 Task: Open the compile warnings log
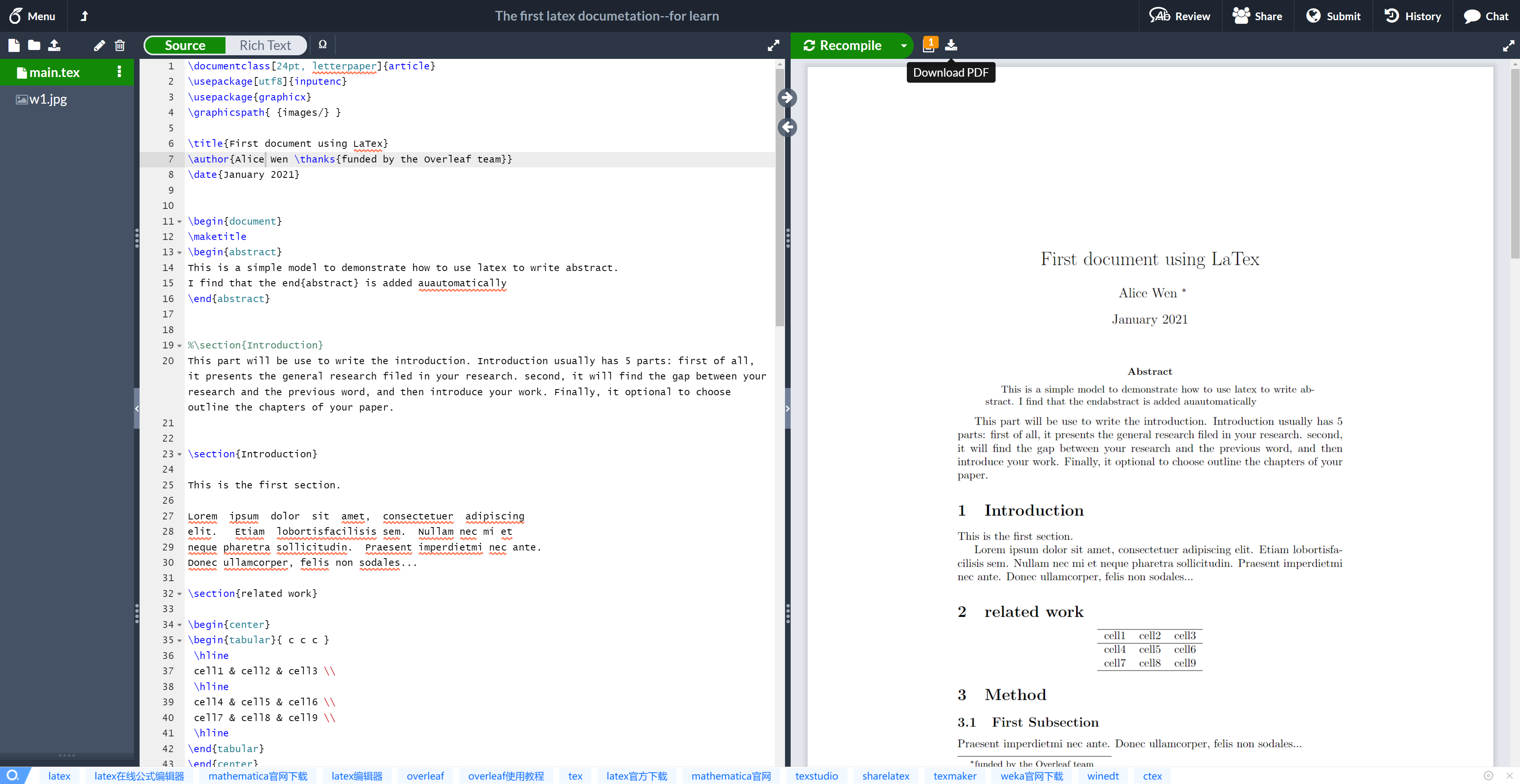929,44
